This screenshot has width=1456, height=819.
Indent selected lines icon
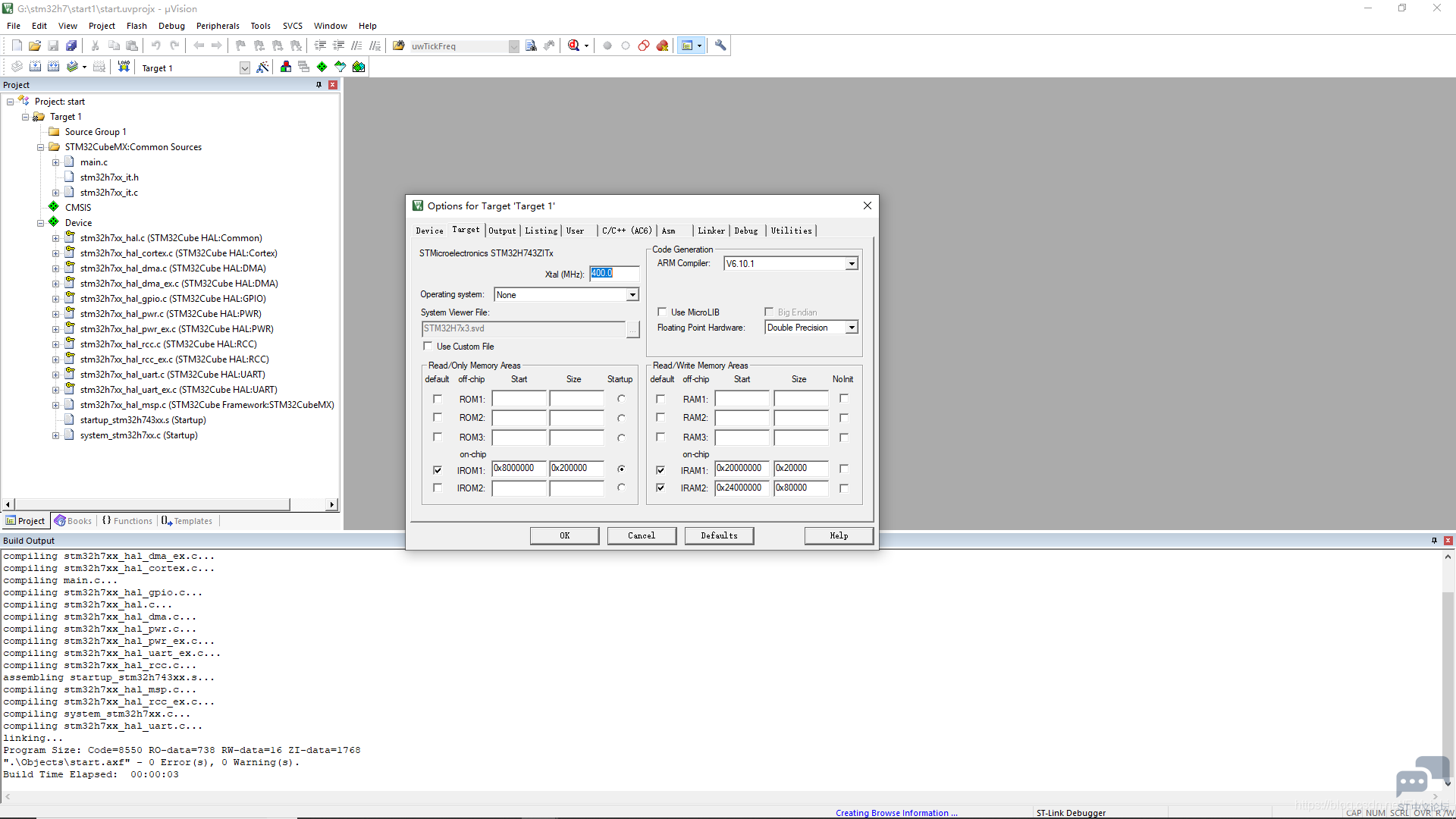pyautogui.click(x=320, y=45)
